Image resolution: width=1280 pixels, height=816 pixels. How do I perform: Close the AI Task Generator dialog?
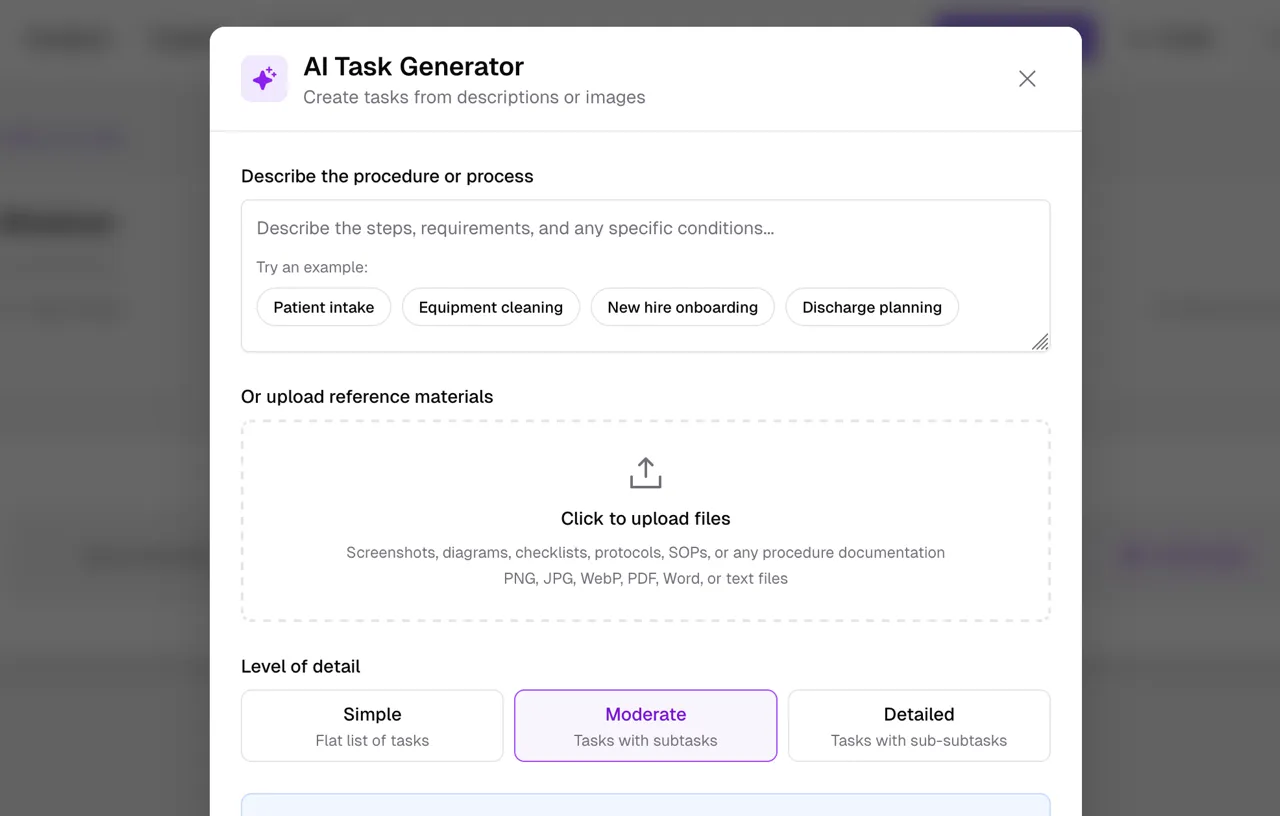point(1027,78)
